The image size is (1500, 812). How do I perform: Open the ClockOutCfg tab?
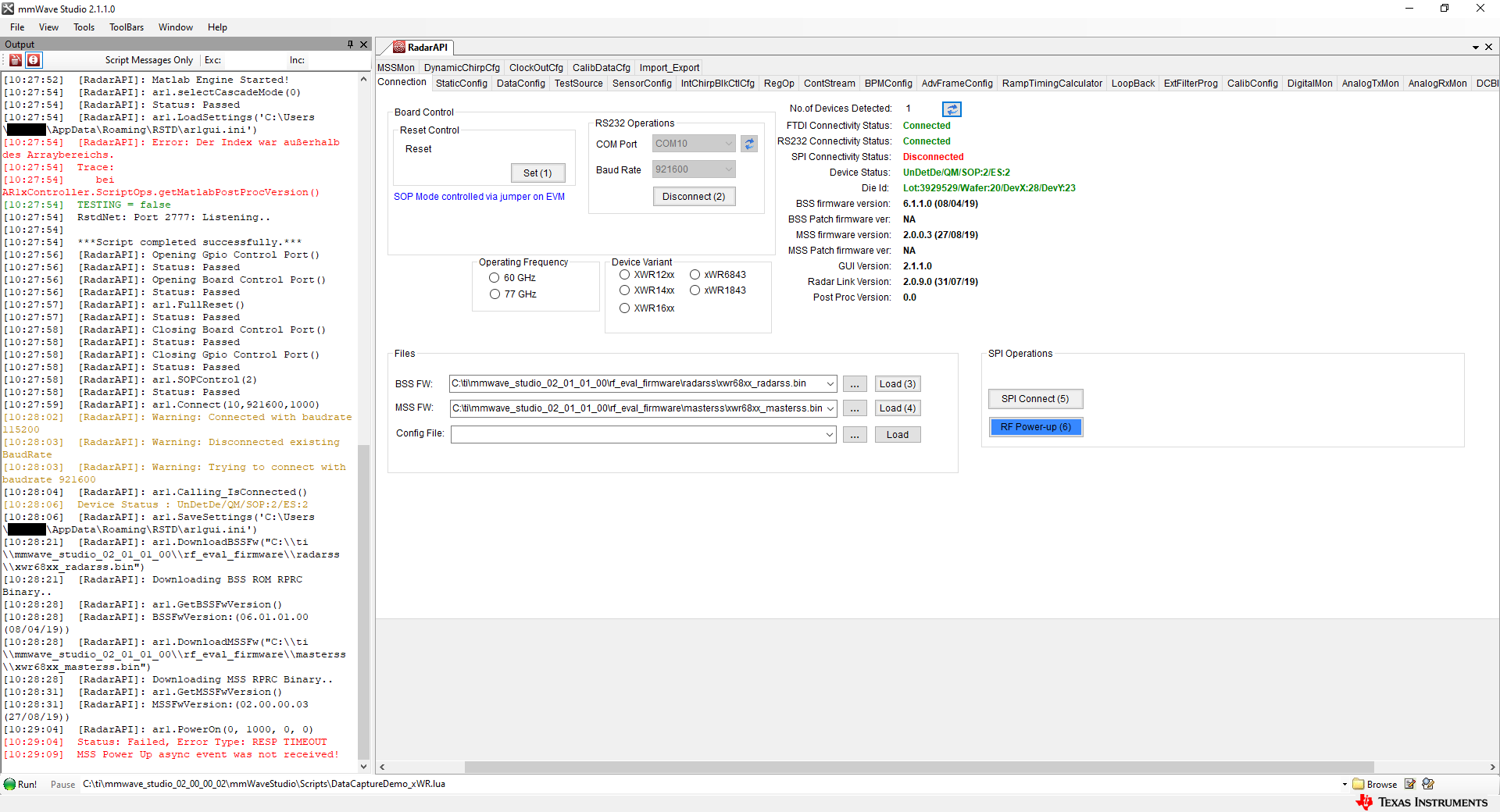(536, 68)
